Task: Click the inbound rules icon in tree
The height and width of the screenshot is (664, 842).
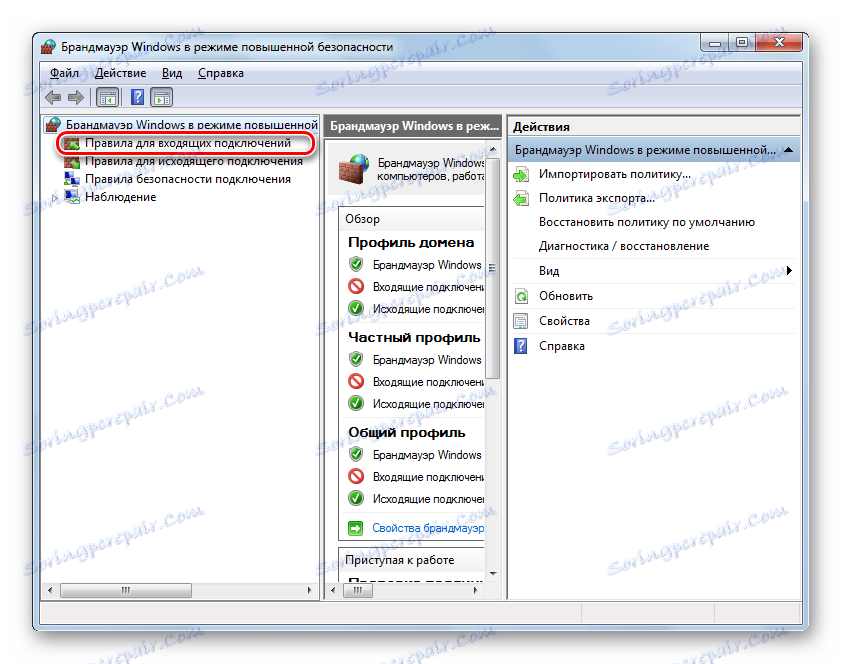Action: click(x=71, y=143)
